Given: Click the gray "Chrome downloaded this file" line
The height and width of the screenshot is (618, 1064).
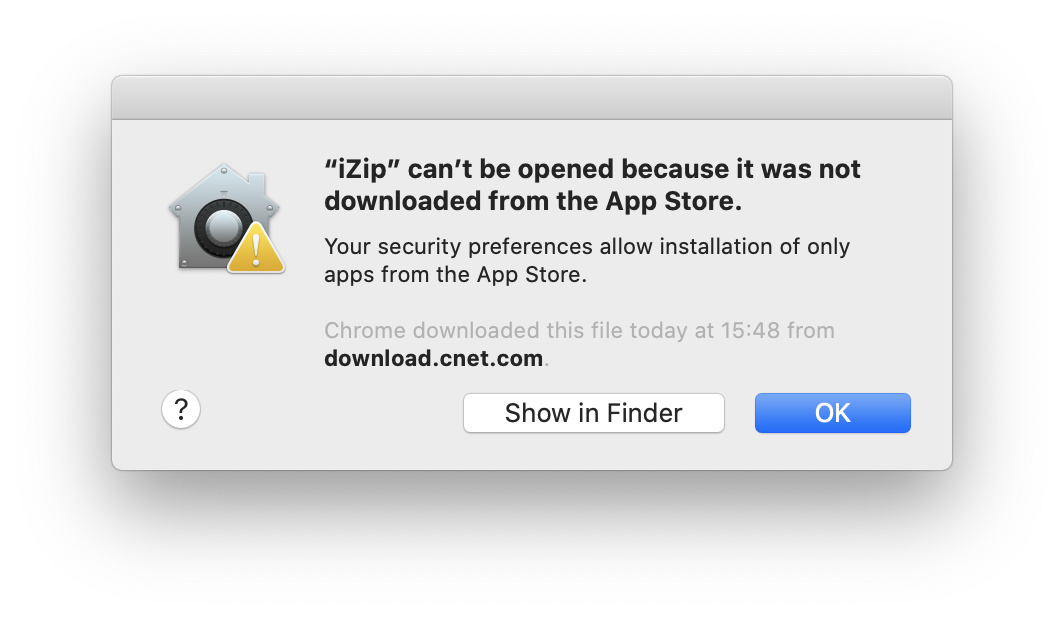Looking at the screenshot, I should click(x=580, y=330).
